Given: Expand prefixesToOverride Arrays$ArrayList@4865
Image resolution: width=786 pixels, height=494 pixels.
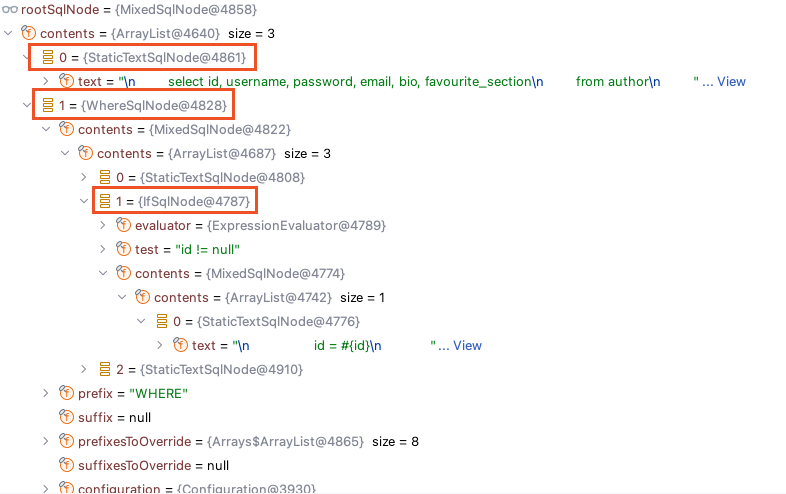Looking at the screenshot, I should coord(46,442).
